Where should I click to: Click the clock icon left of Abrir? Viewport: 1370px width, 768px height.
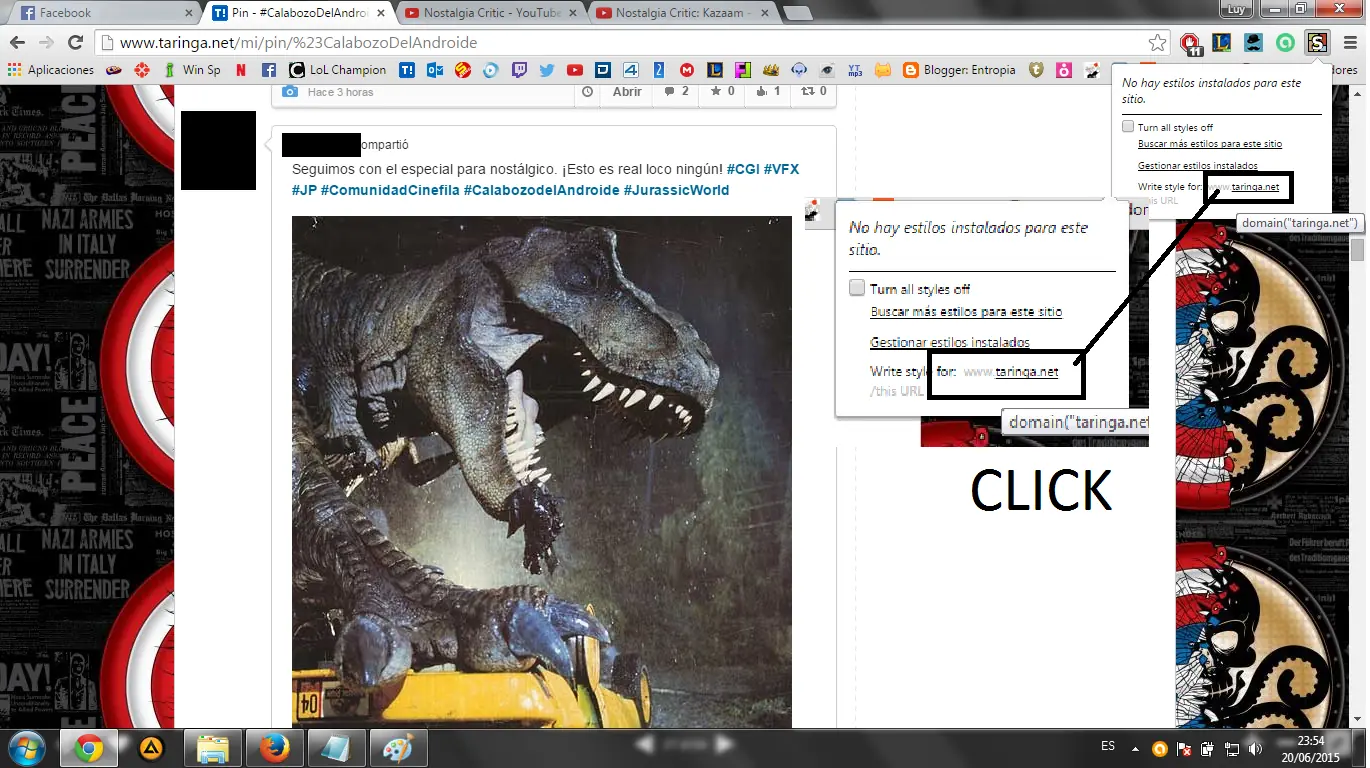588,92
